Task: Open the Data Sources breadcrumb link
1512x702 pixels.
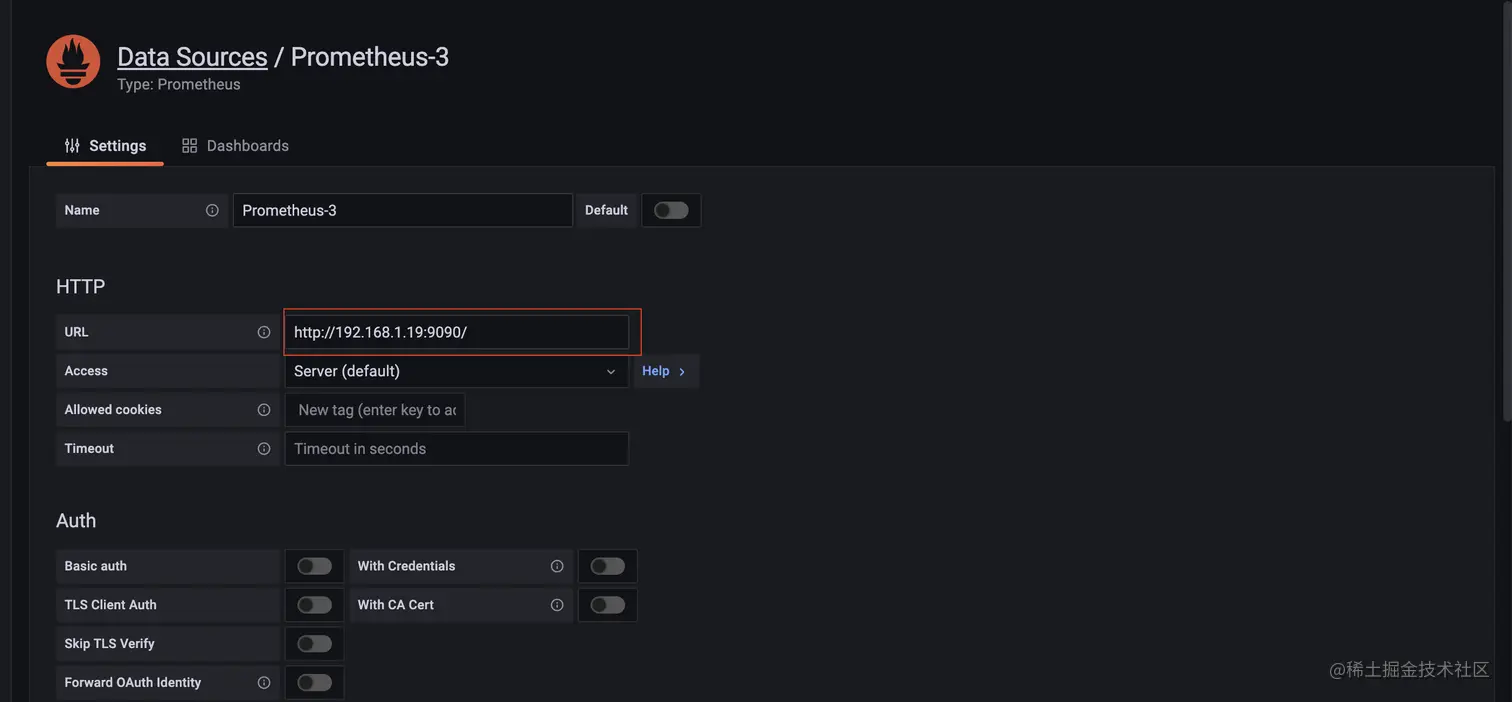Action: coord(192,57)
